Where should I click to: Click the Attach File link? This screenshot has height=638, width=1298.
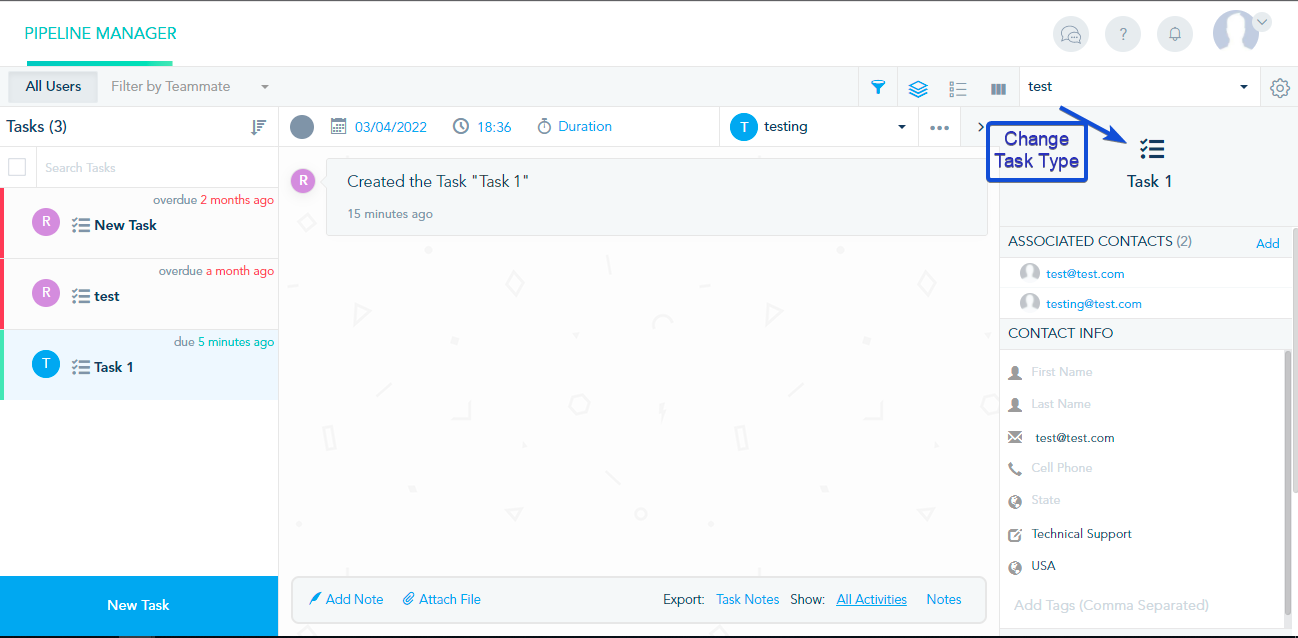(442, 599)
